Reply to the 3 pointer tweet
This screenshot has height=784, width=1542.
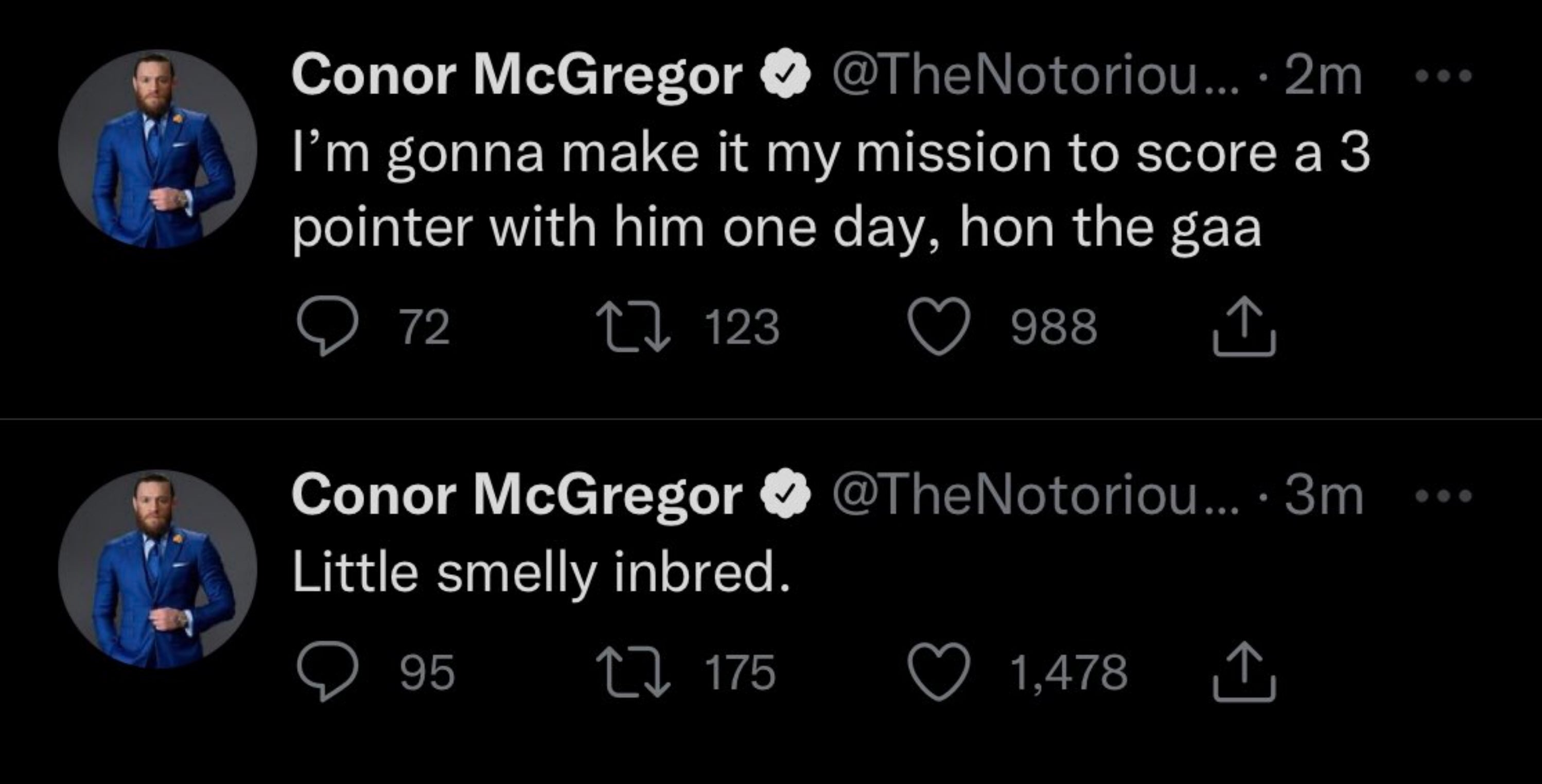point(328,326)
